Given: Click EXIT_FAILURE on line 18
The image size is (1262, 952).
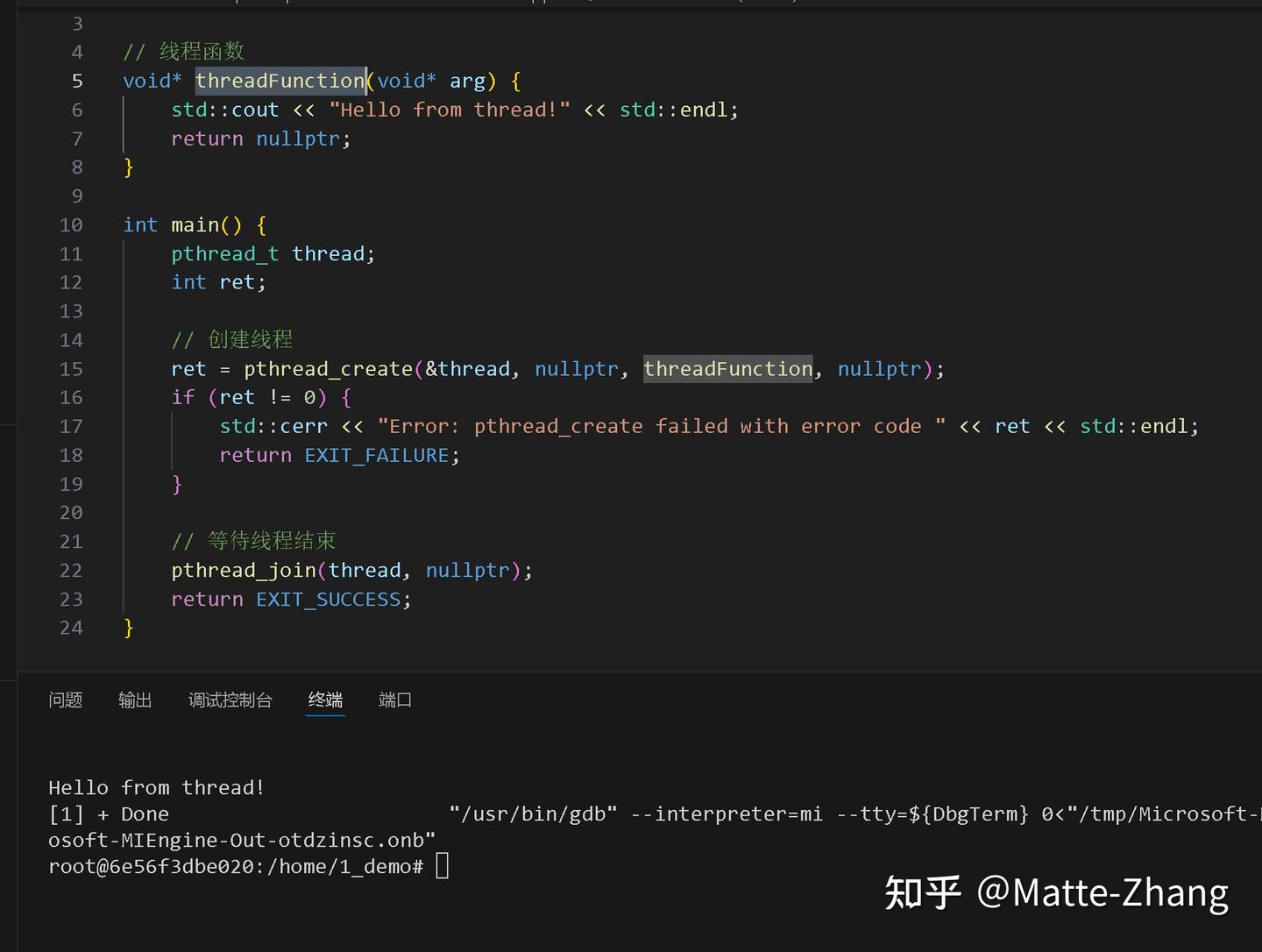Looking at the screenshot, I should point(377,455).
